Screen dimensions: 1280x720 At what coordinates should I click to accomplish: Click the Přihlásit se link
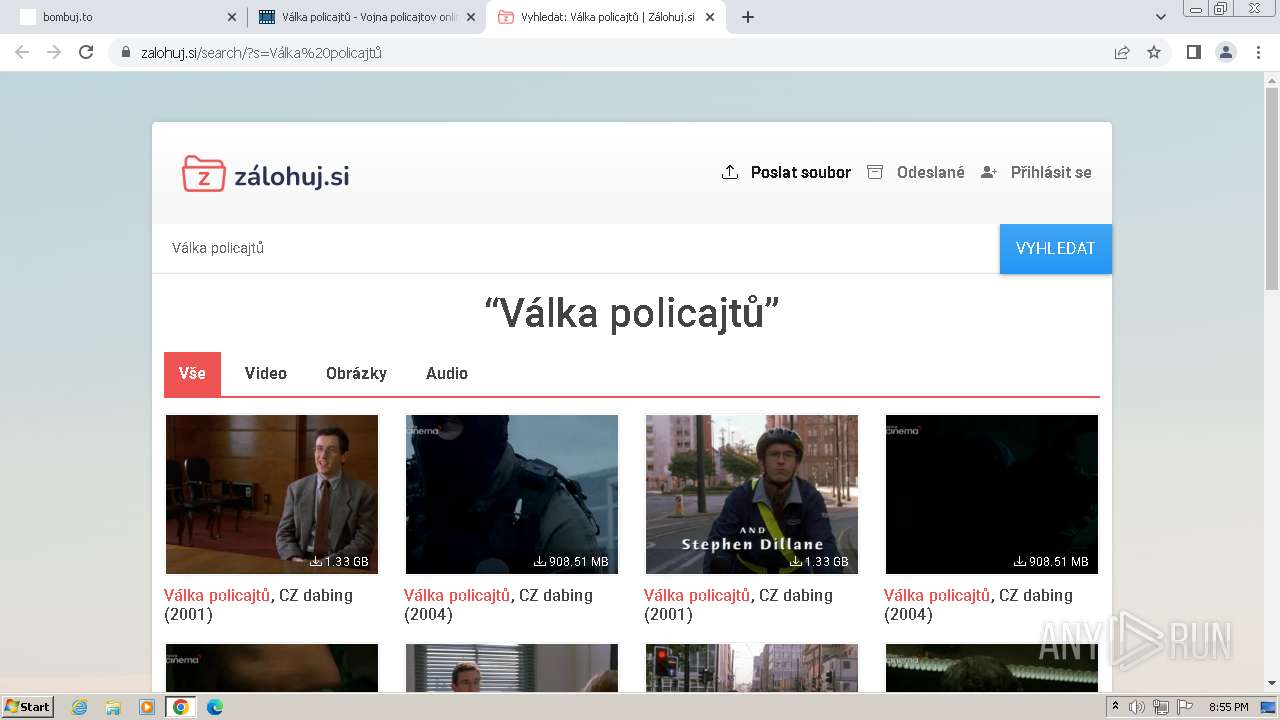pos(1051,172)
